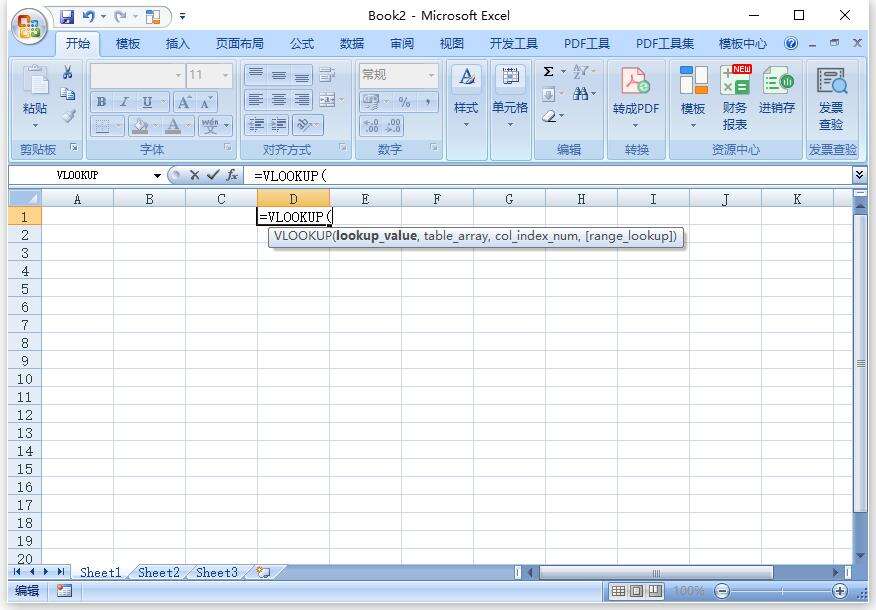This screenshot has width=876, height=610.
Task: Open the borders dropdown arrow
Action: [118, 127]
